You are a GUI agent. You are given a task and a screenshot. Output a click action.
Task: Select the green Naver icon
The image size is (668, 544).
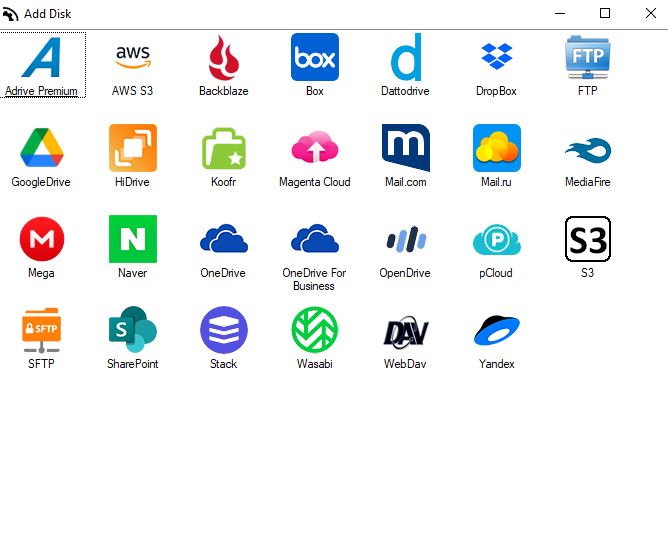pos(133,239)
